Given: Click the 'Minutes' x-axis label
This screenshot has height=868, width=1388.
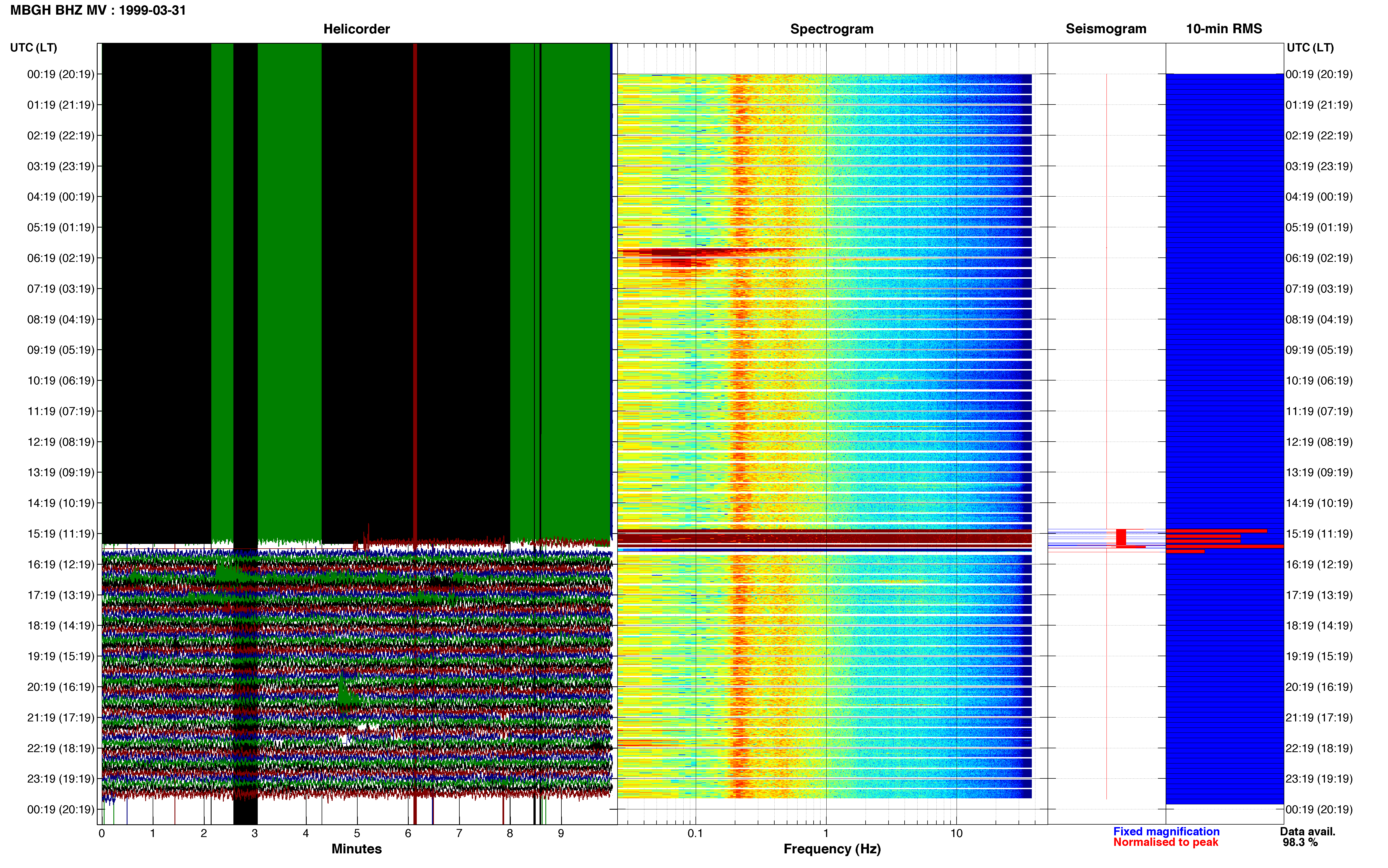Looking at the screenshot, I should (x=356, y=848).
